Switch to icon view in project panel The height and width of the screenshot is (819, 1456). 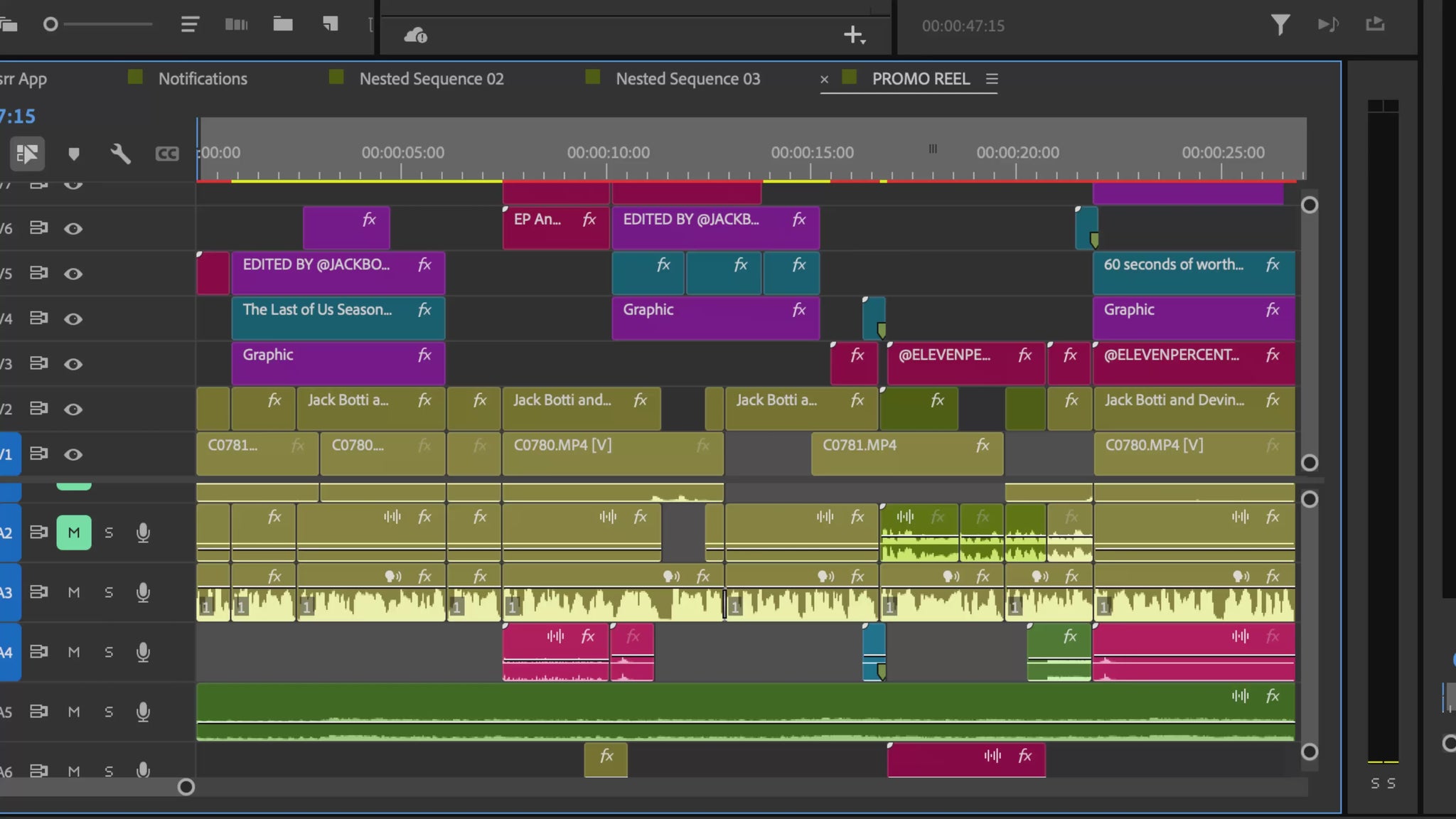click(x=236, y=25)
